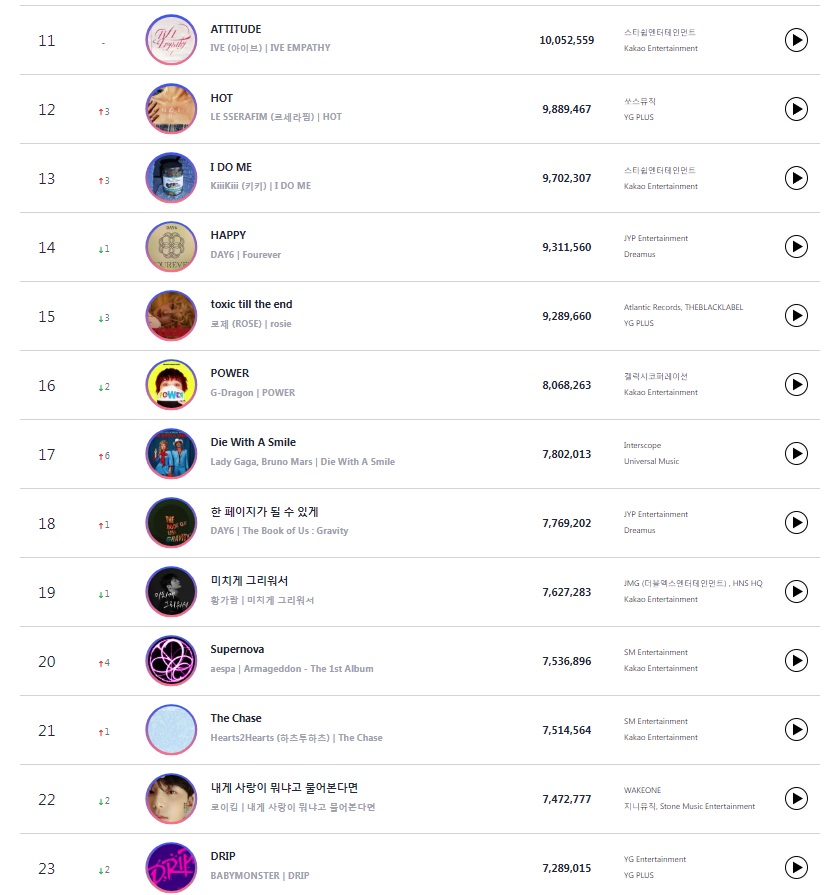
Task: Open artist line Lady Gaga, Bruno Mars
Action: pyautogui.click(x=261, y=462)
